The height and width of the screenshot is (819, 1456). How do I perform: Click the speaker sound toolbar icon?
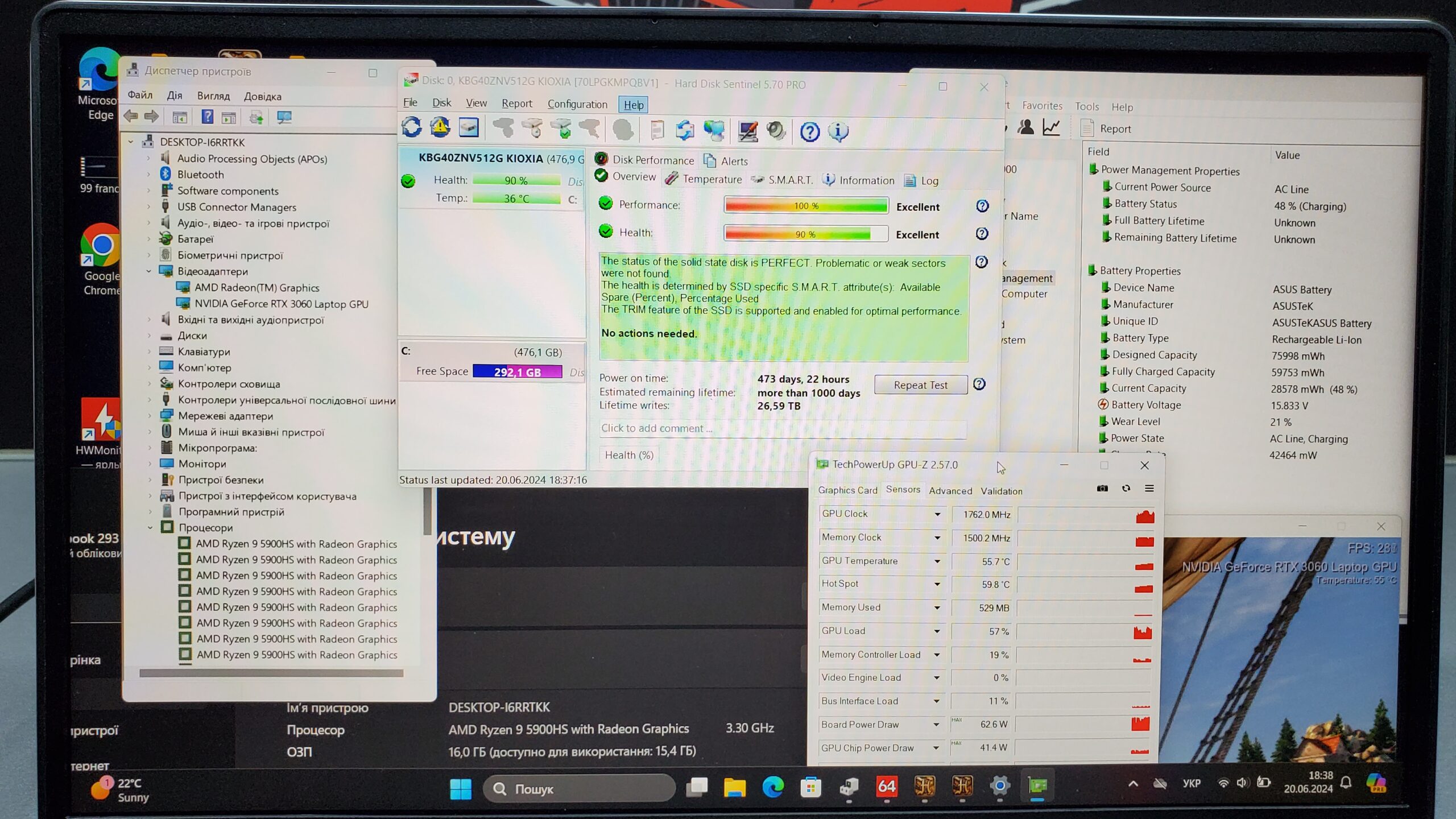pos(775,131)
